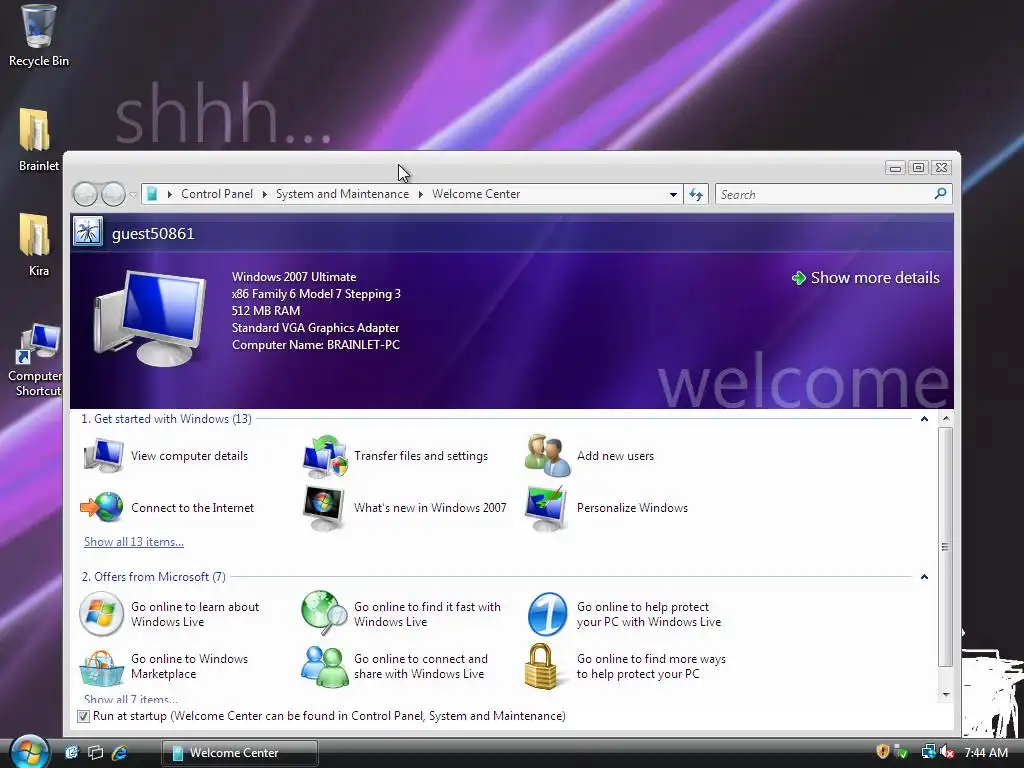
Task: Click the Connect to the Internet text
Action: pyautogui.click(x=192, y=508)
